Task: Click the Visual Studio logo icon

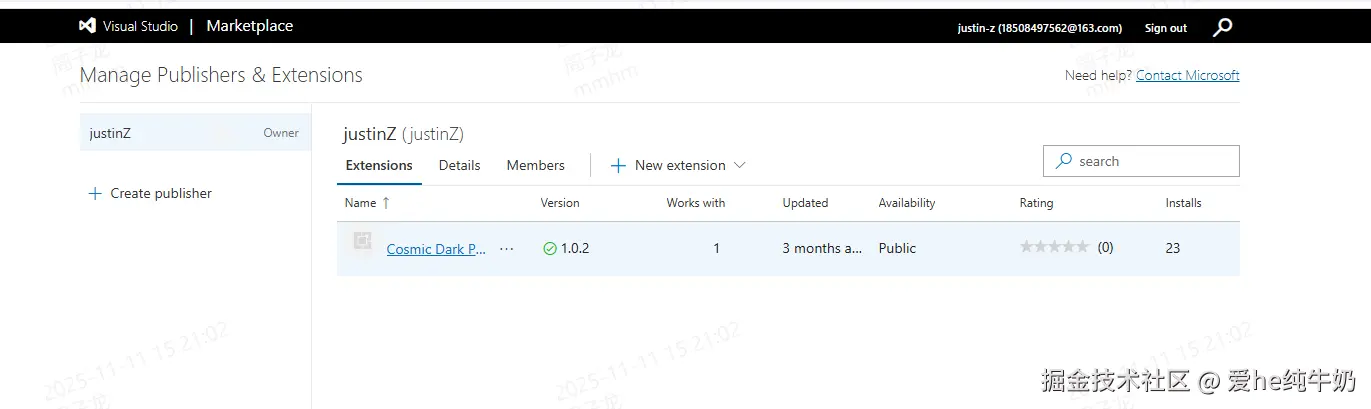Action: pyautogui.click(x=87, y=27)
